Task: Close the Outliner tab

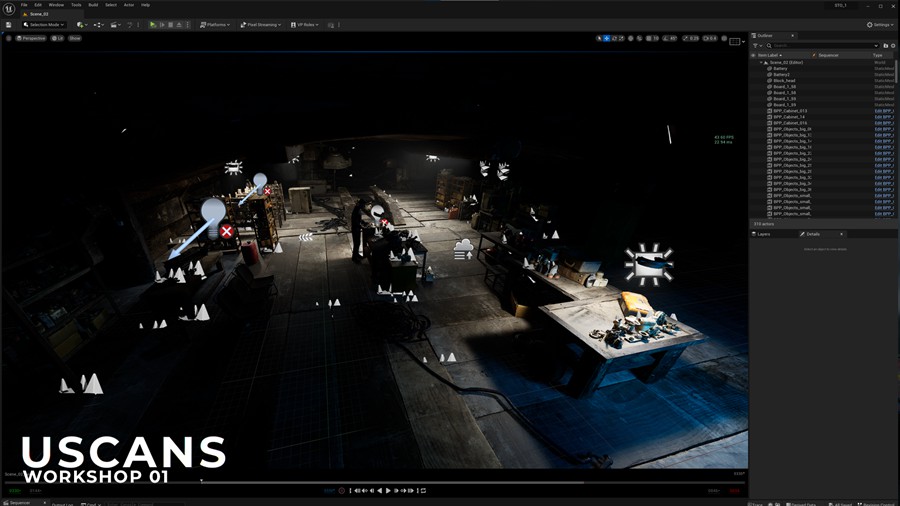Action: coord(793,36)
